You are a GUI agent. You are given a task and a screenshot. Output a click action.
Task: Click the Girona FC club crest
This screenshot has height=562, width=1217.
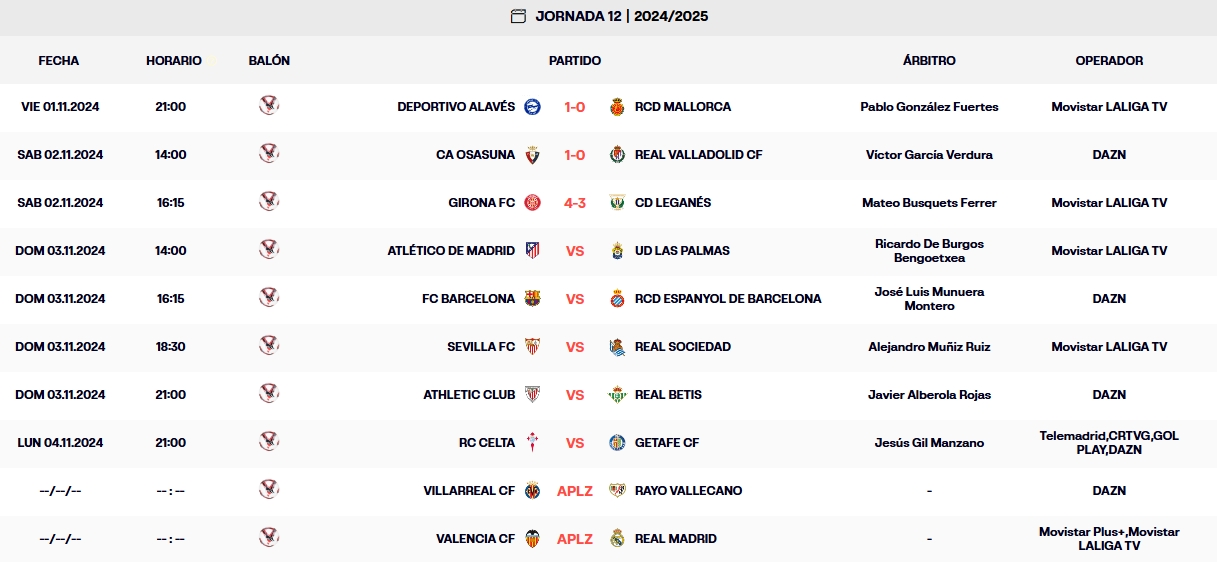coord(533,203)
